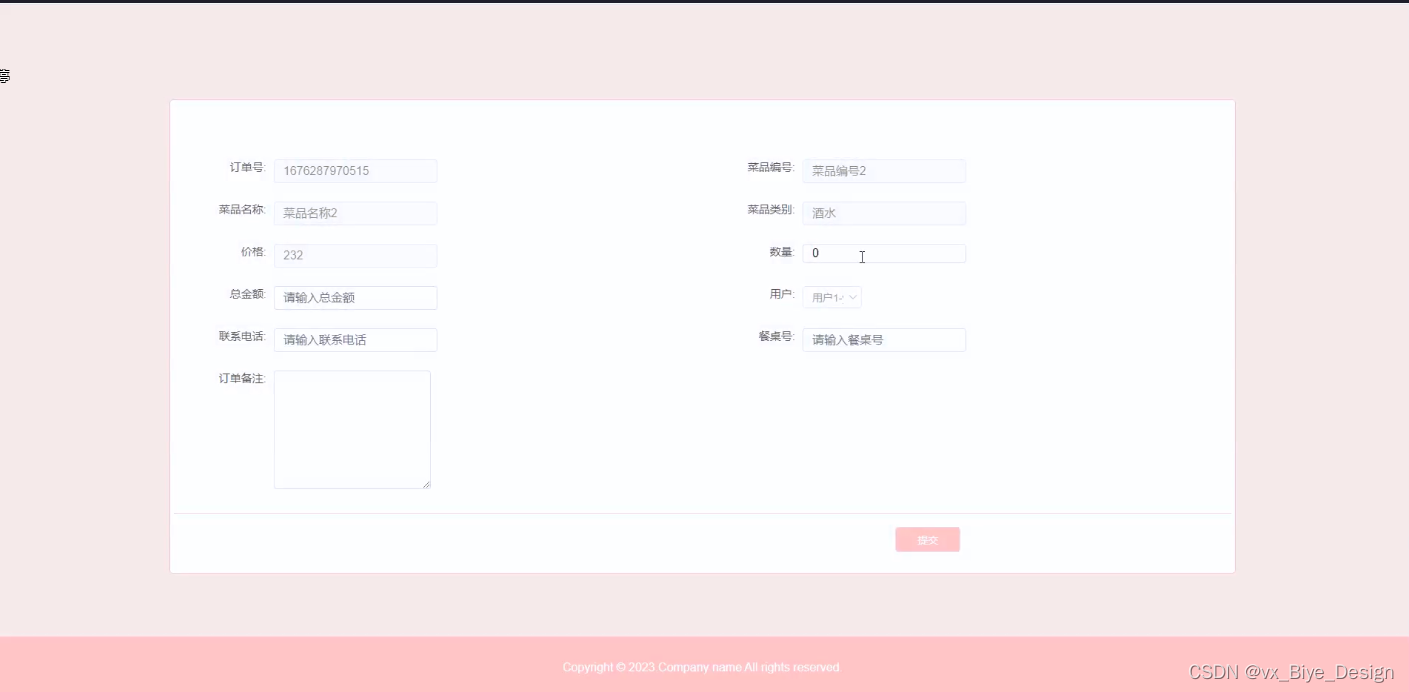Image resolution: width=1409 pixels, height=692 pixels.
Task: Click the 联系电话 label
Action: pyautogui.click(x=242, y=336)
